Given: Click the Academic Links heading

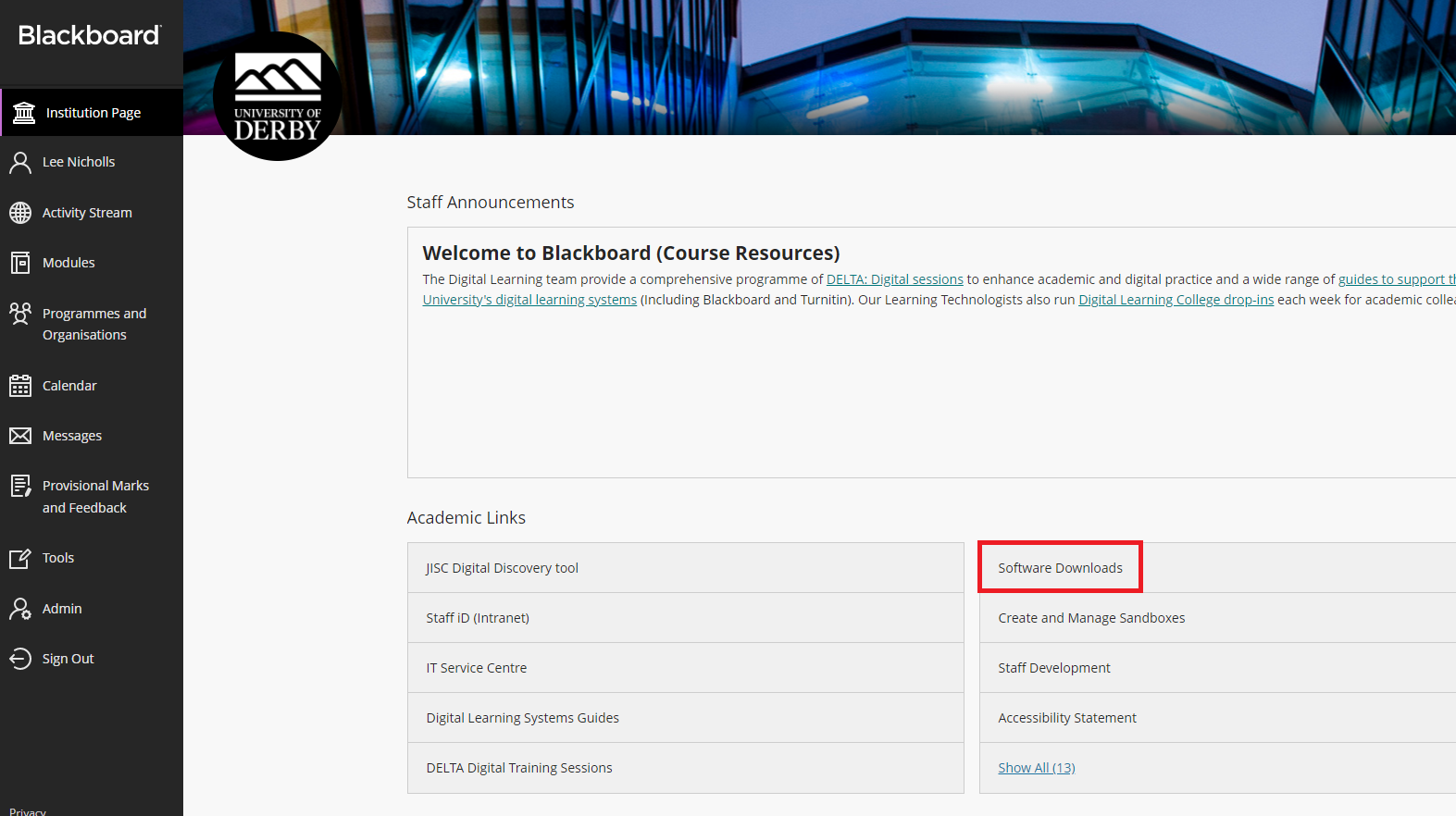Looking at the screenshot, I should pyautogui.click(x=467, y=518).
